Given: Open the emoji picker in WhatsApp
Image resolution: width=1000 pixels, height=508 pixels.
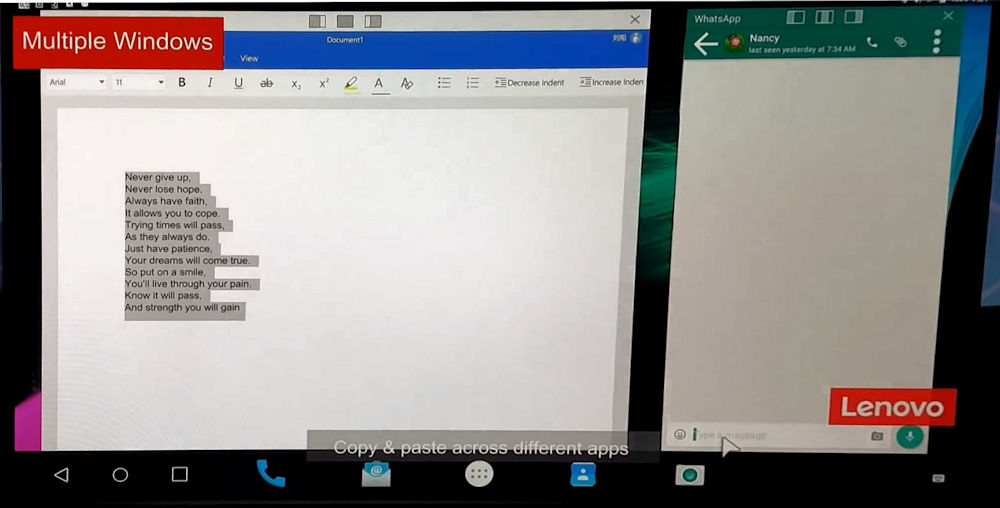Looking at the screenshot, I should [680, 434].
